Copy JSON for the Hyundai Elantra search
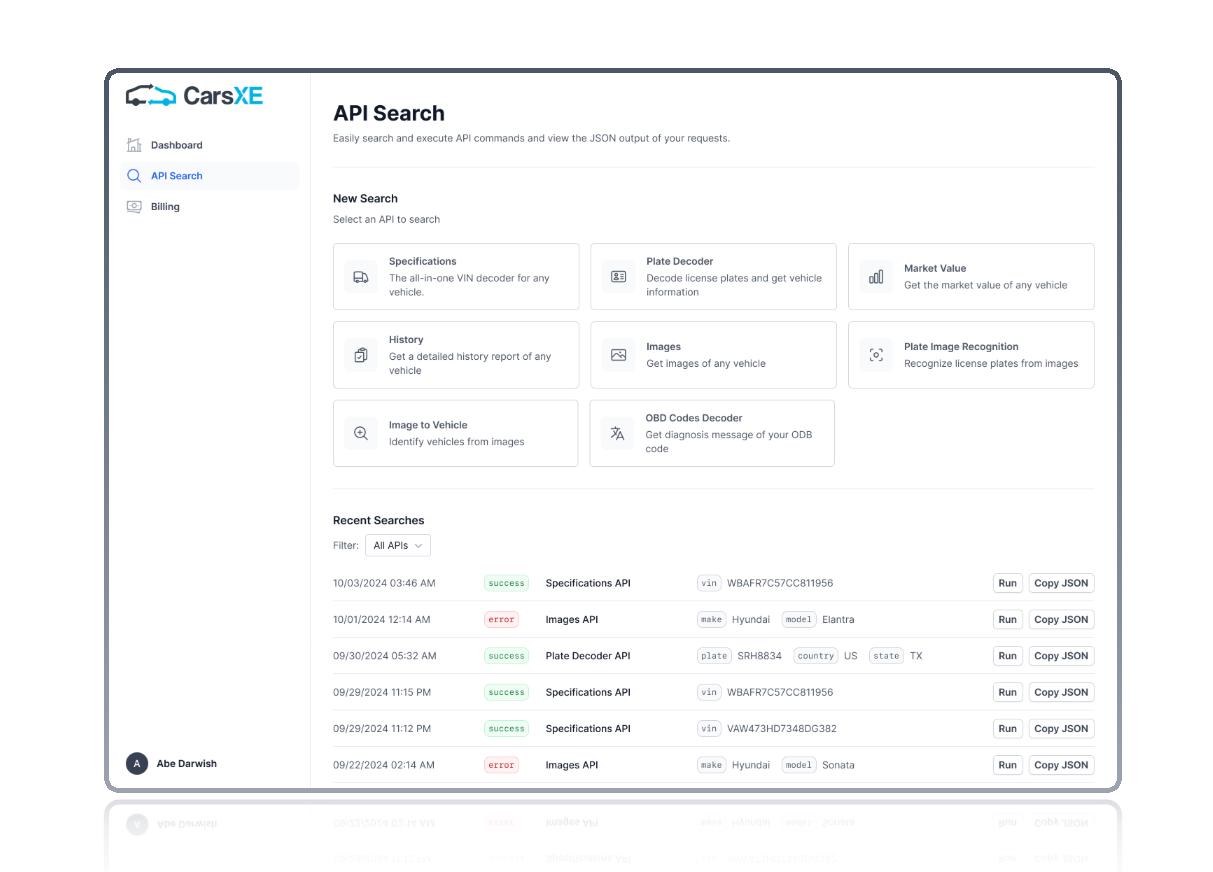 (x=1061, y=620)
